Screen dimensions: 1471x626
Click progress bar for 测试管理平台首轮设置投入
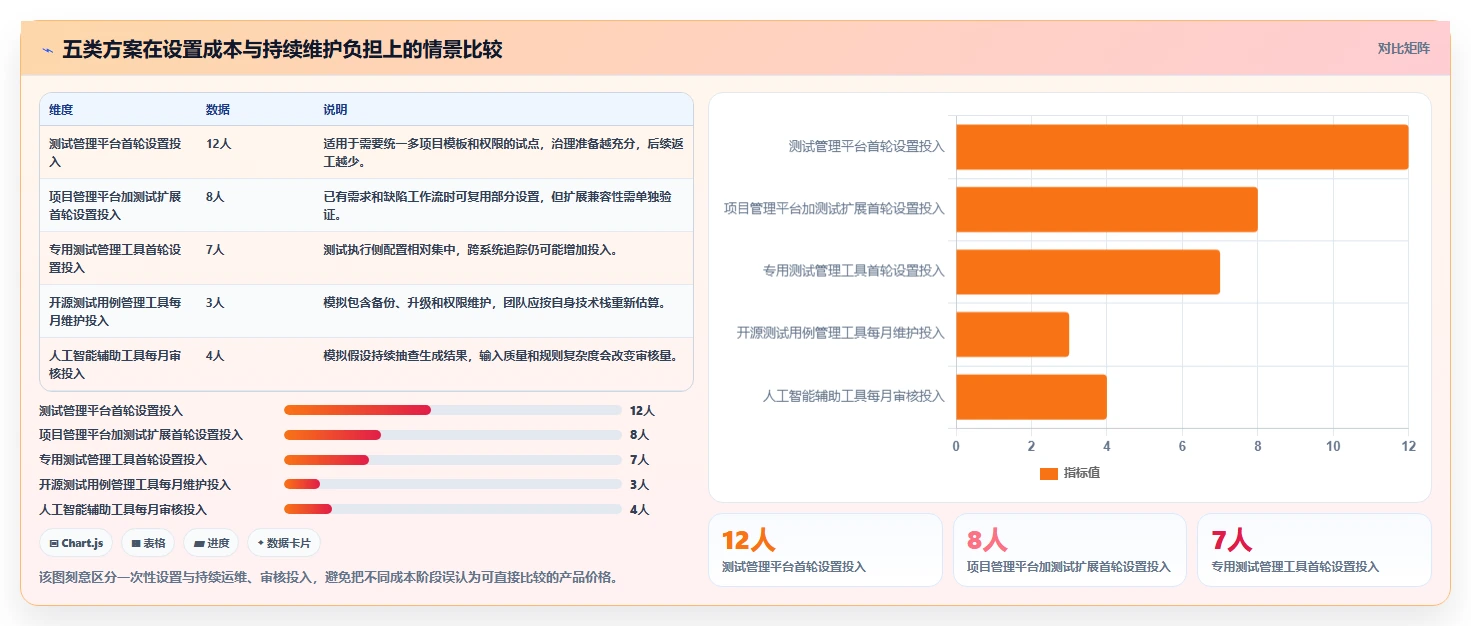point(452,410)
